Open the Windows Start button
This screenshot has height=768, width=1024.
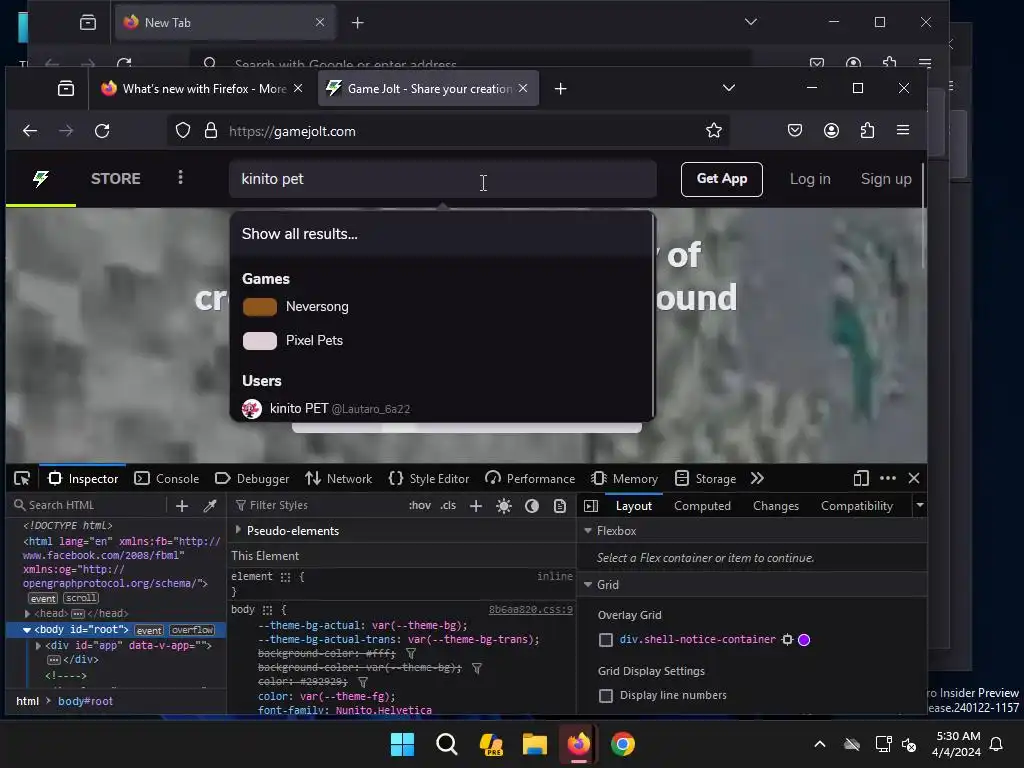coord(402,744)
